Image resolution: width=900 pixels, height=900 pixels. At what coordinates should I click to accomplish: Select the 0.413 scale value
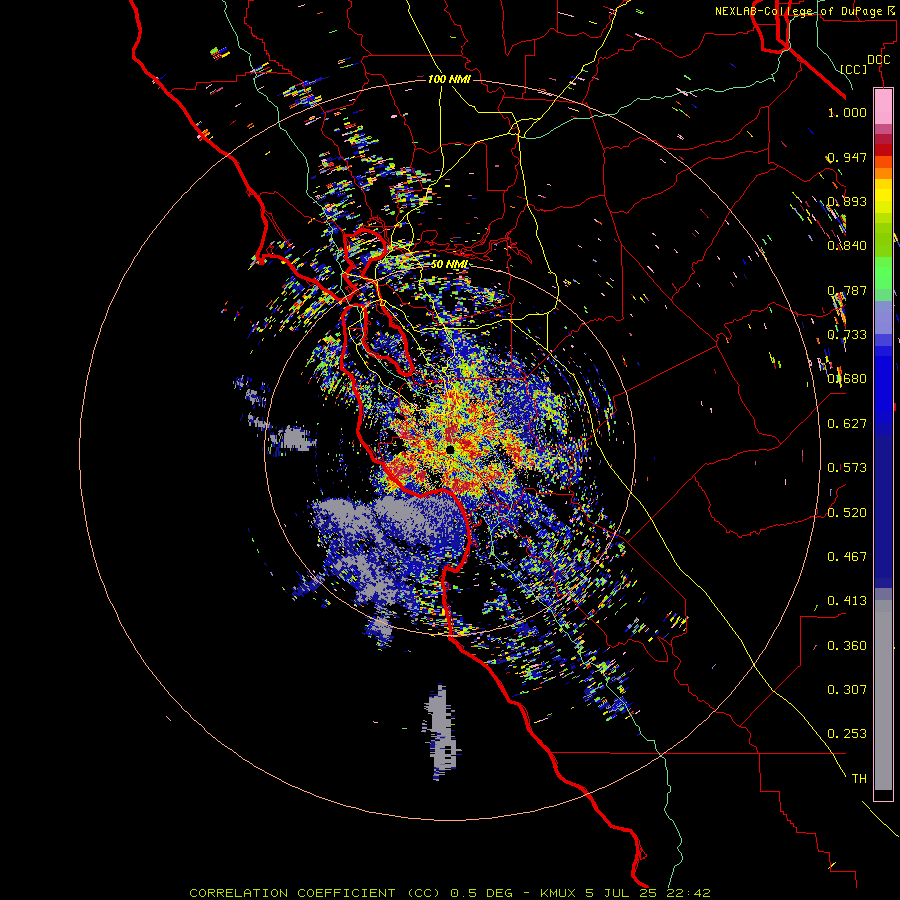point(847,601)
